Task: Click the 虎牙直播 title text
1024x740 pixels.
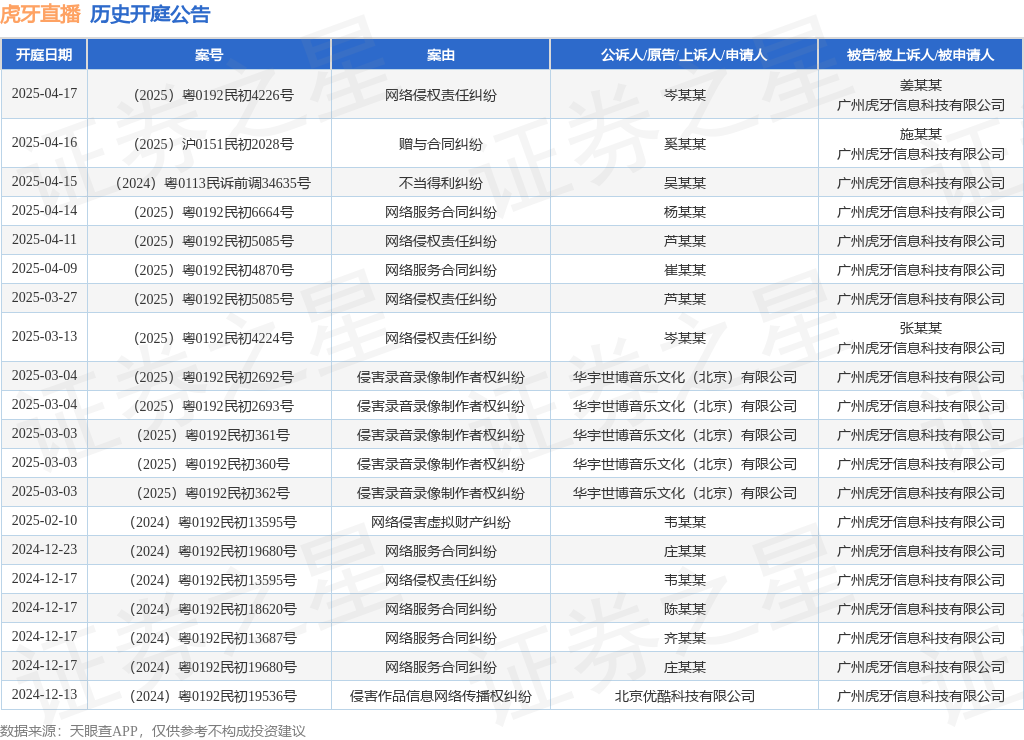Action: point(40,14)
